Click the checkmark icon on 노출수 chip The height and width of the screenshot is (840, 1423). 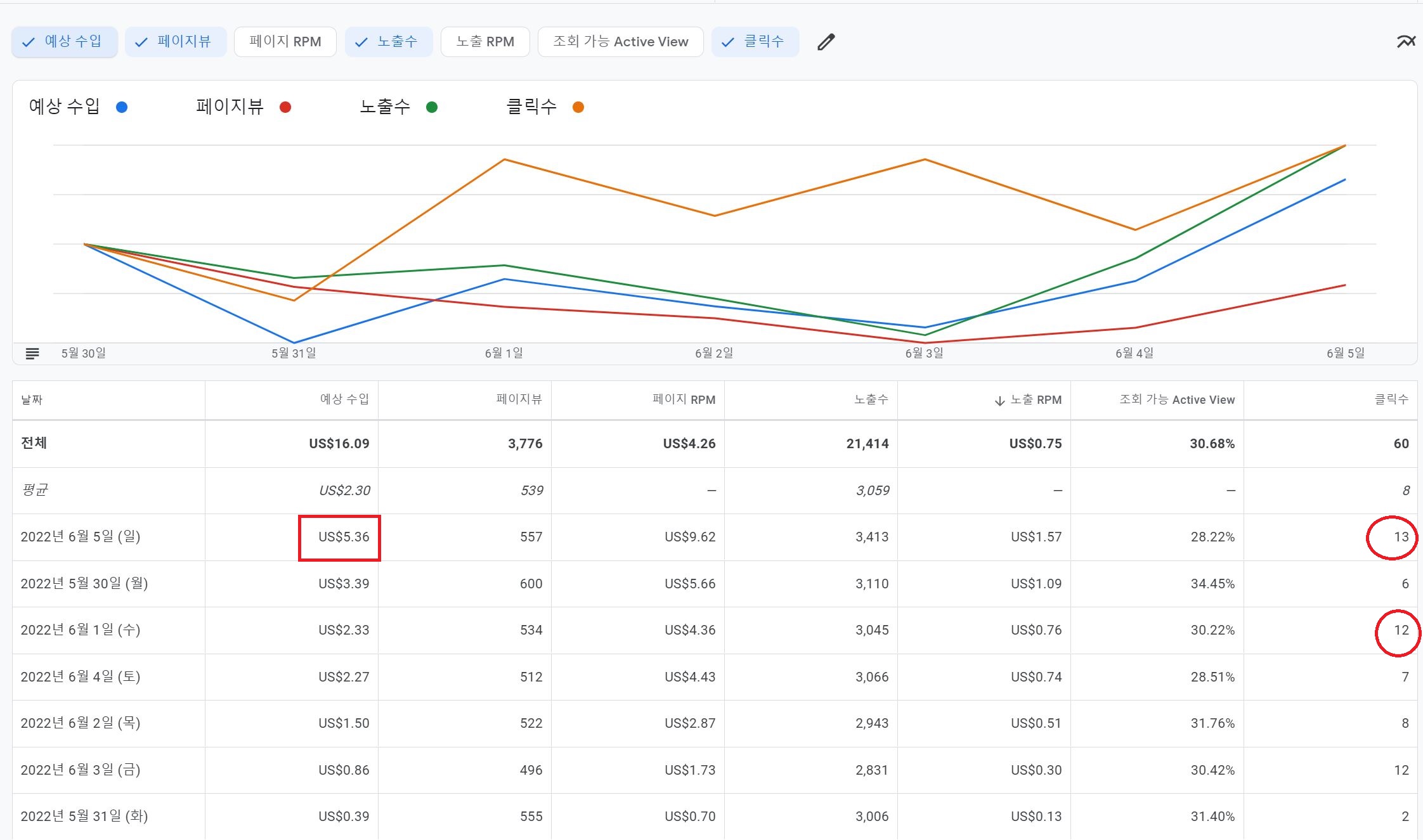[361, 42]
